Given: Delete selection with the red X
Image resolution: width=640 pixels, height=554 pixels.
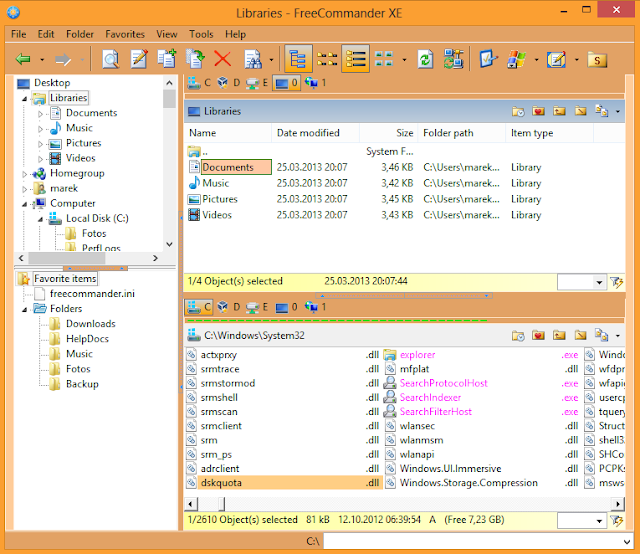Looking at the screenshot, I should [223, 59].
